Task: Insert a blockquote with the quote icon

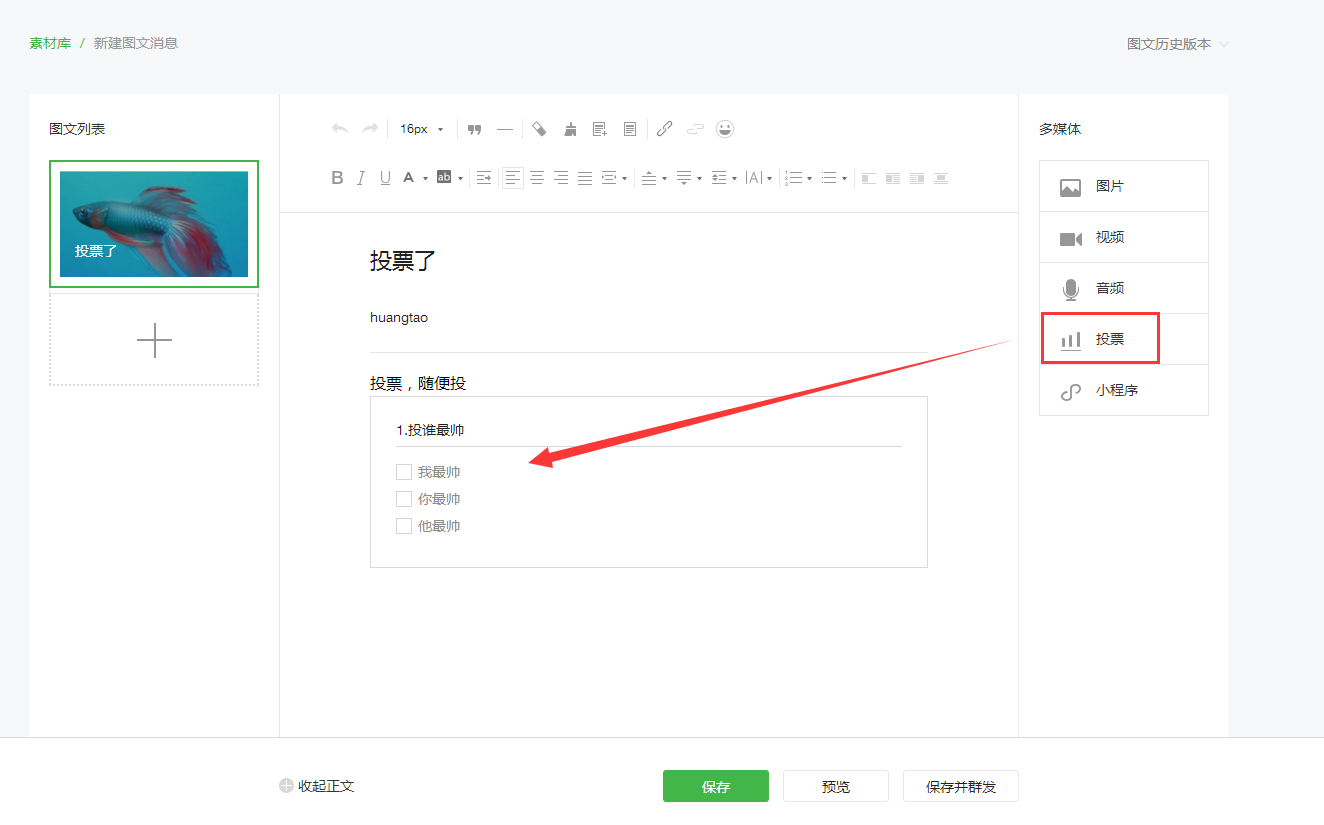Action: click(475, 129)
